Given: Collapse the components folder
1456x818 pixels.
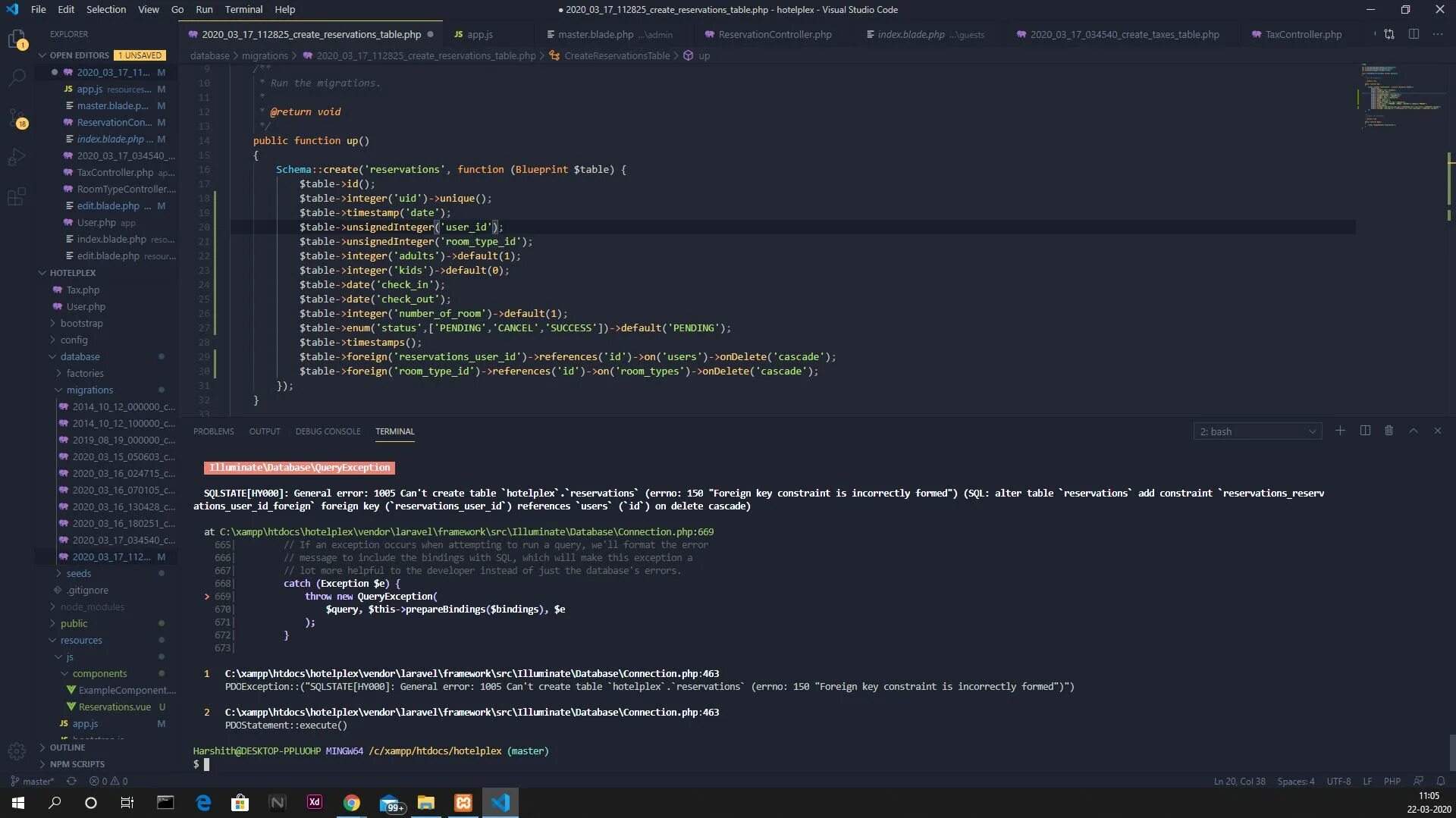Looking at the screenshot, I should (99, 673).
